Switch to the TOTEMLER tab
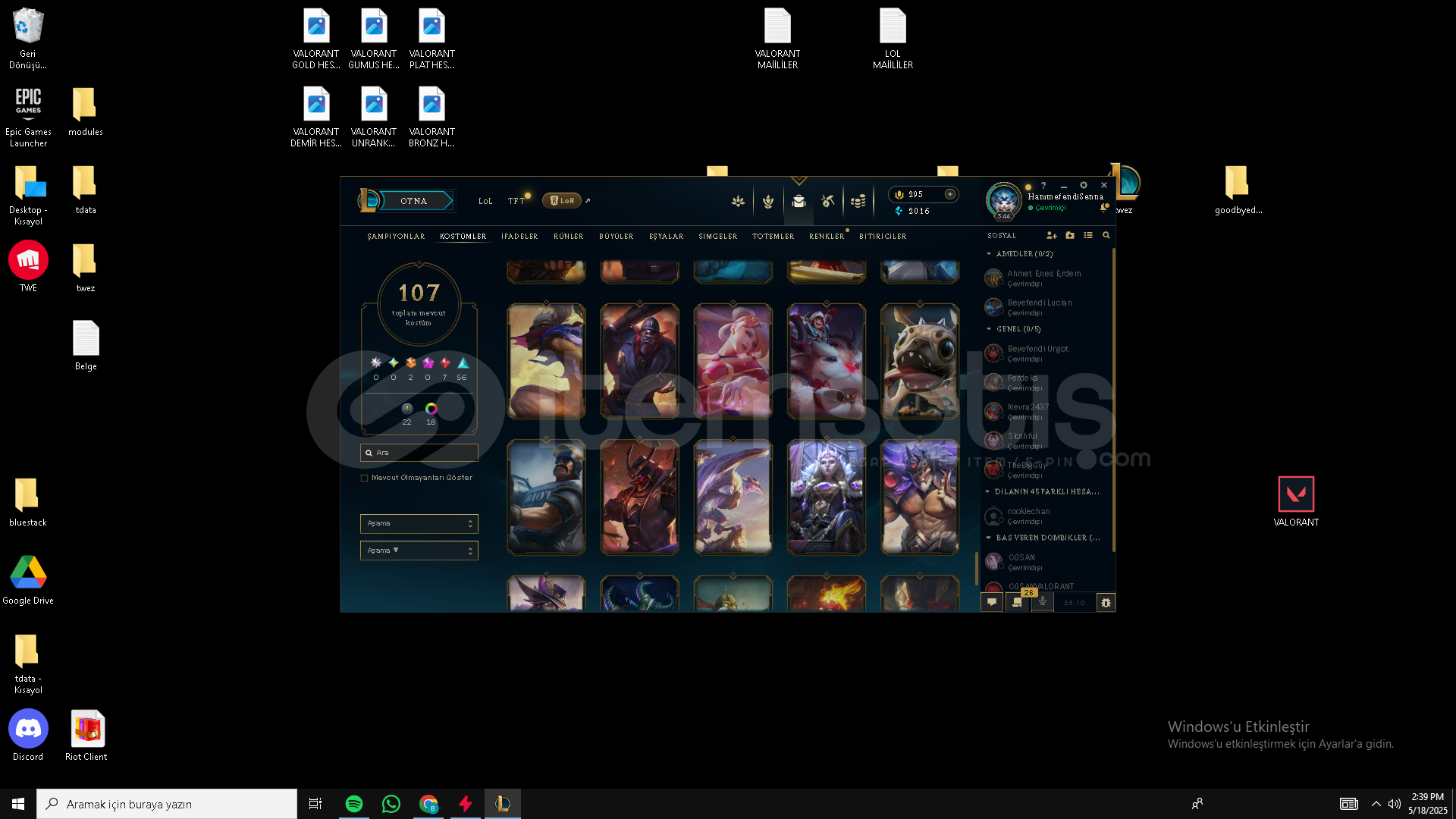 point(773,237)
